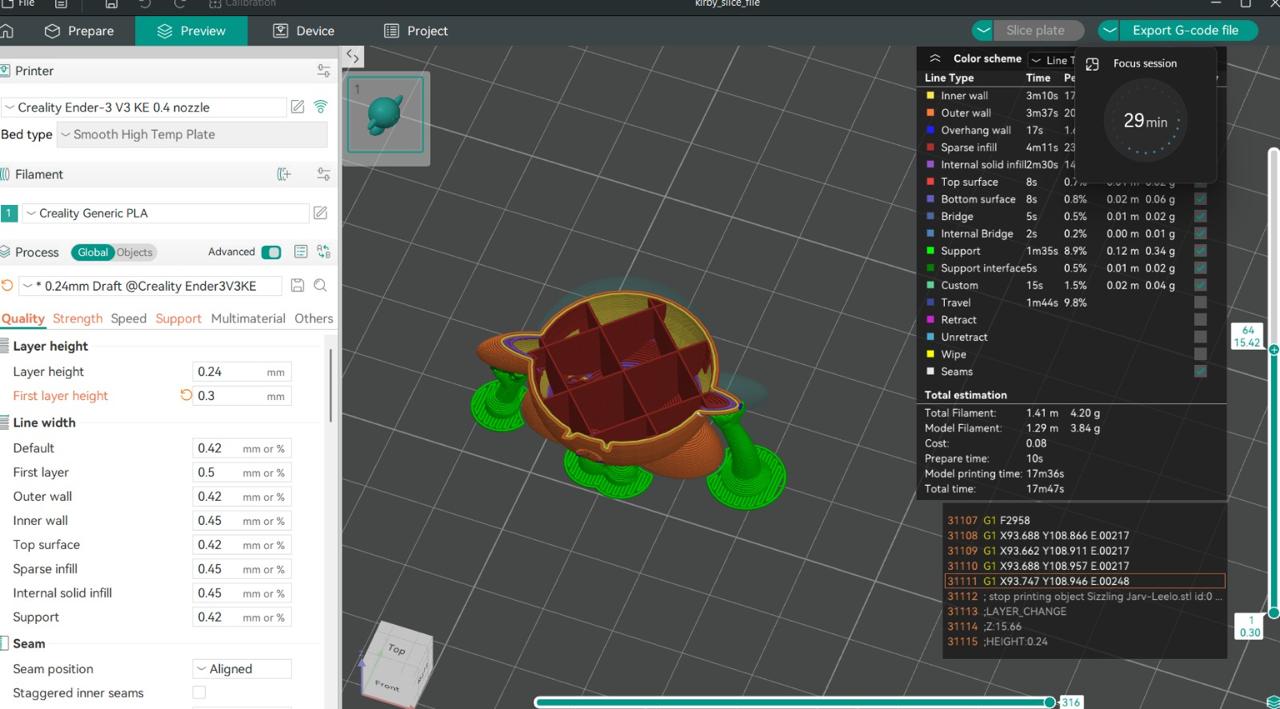The image size is (1280, 709).
Task: Open the printer selection dropdown
Action: tap(144, 107)
